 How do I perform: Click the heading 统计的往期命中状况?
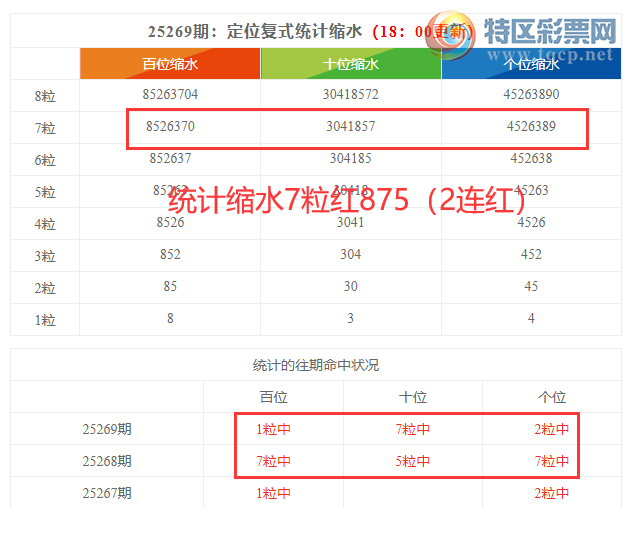(316, 365)
